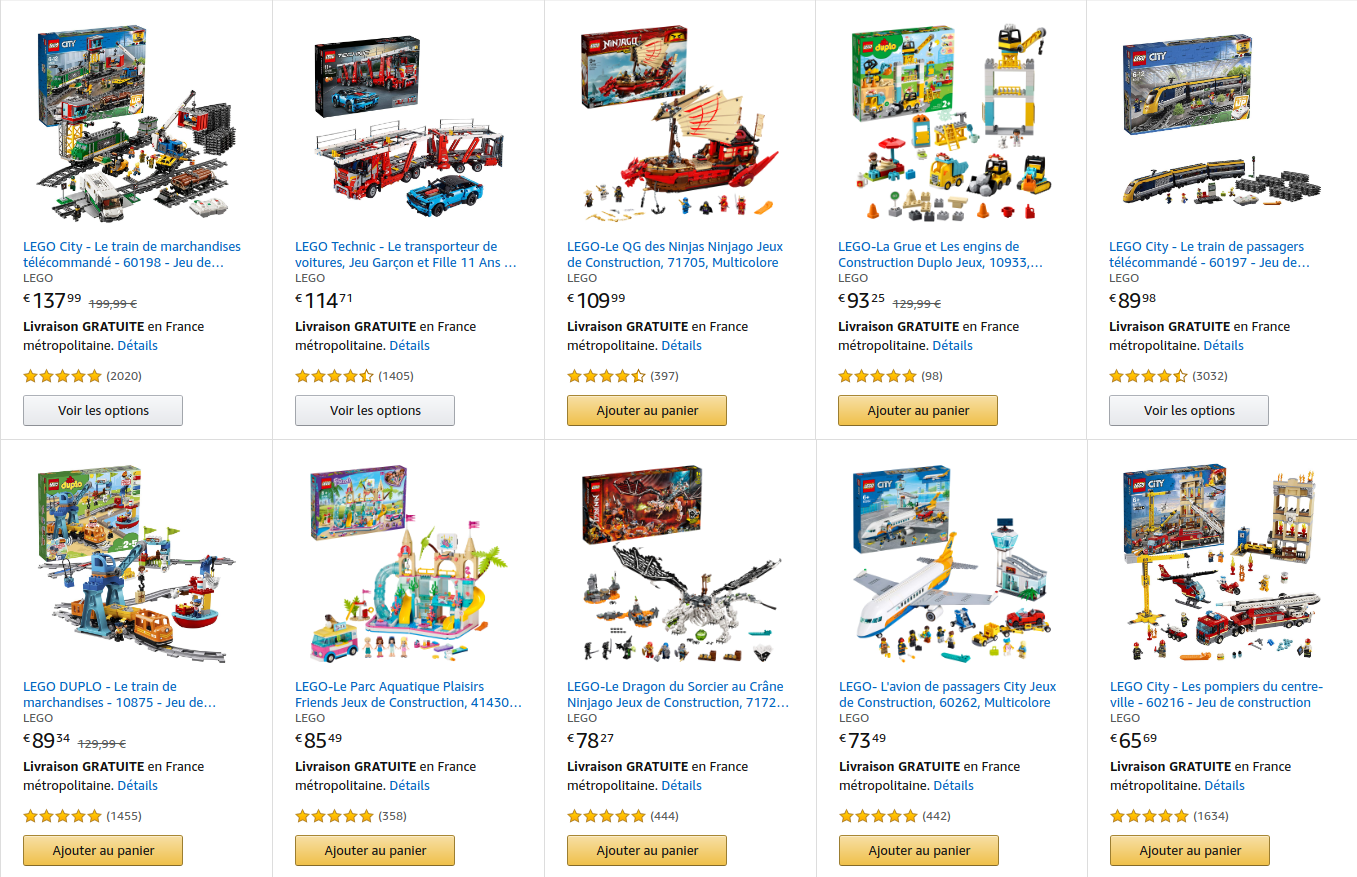
Task: Open the Ninjago QG des Ninjas ship image
Action: point(679,122)
